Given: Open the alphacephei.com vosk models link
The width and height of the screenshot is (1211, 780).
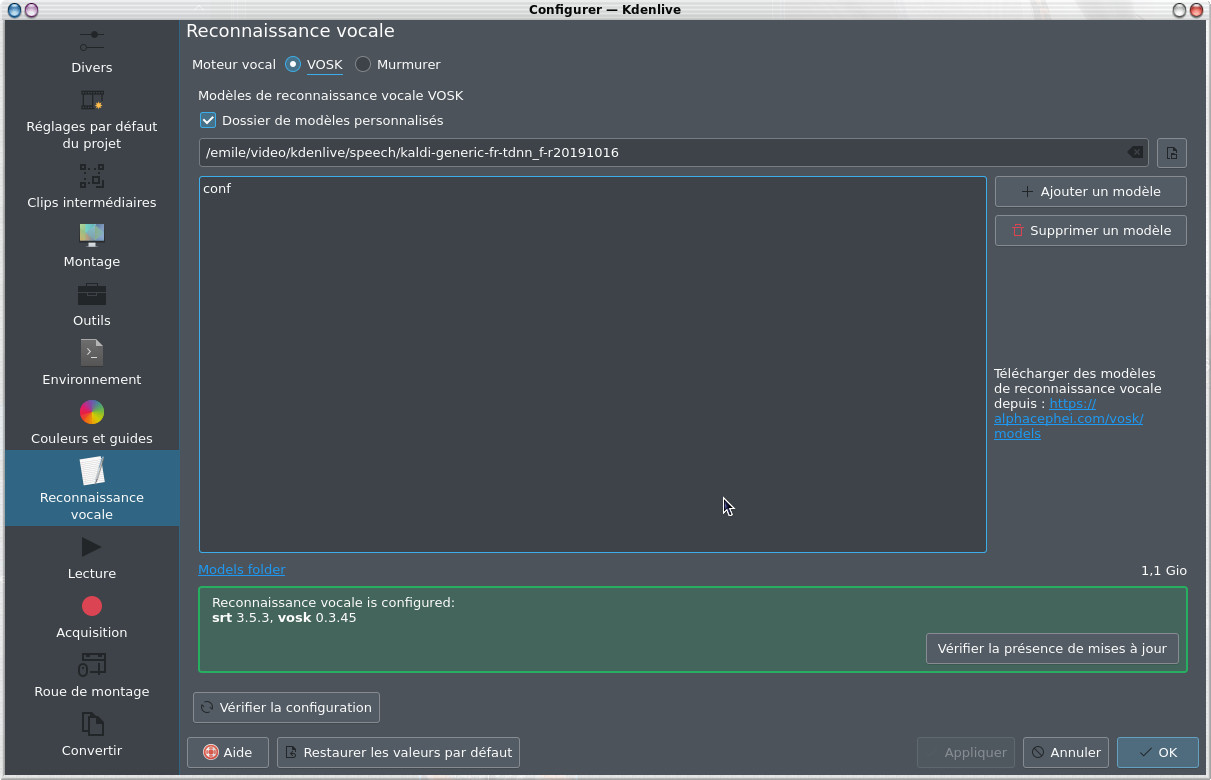Looking at the screenshot, I should click(1069, 419).
